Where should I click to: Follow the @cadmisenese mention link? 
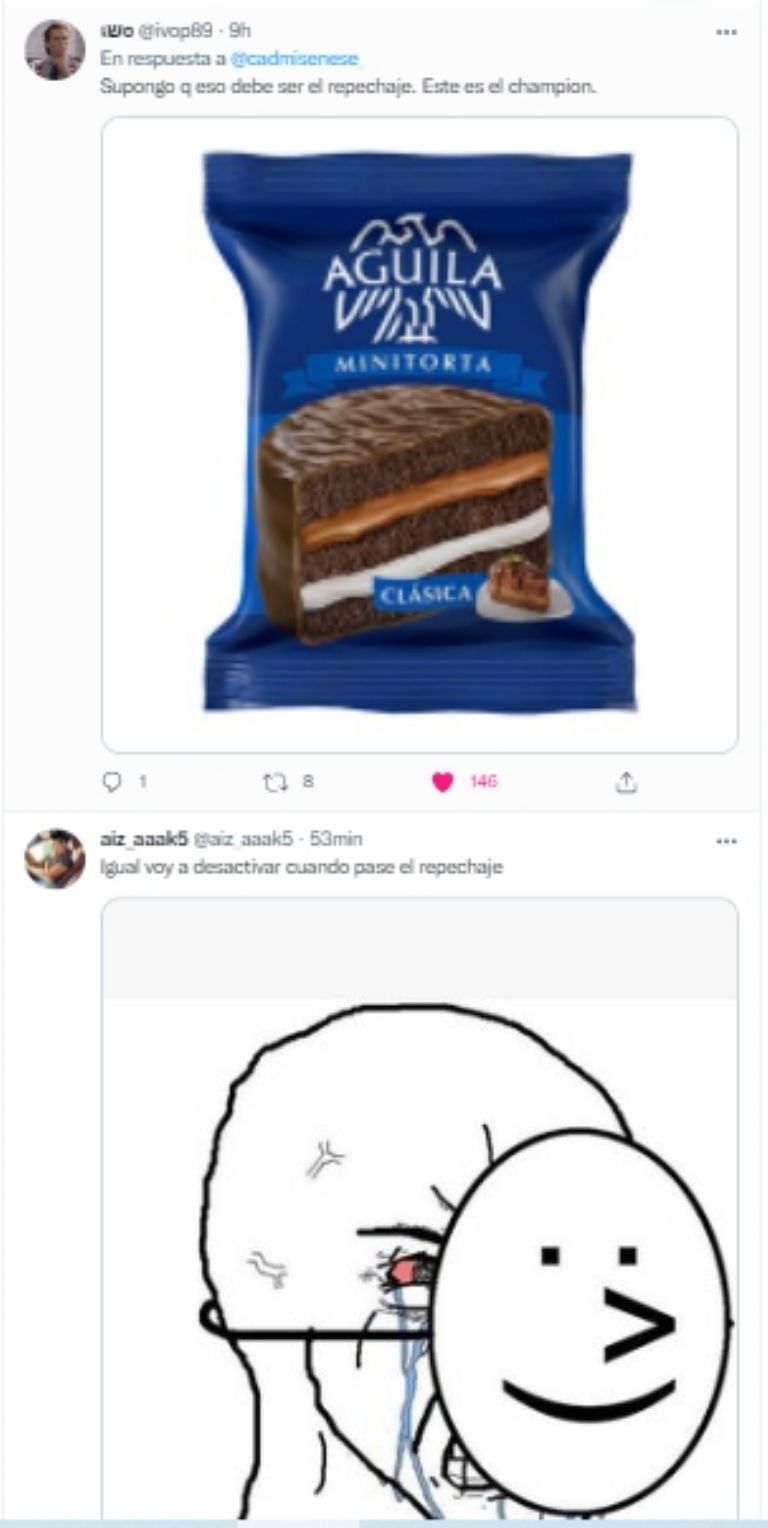click(x=294, y=59)
